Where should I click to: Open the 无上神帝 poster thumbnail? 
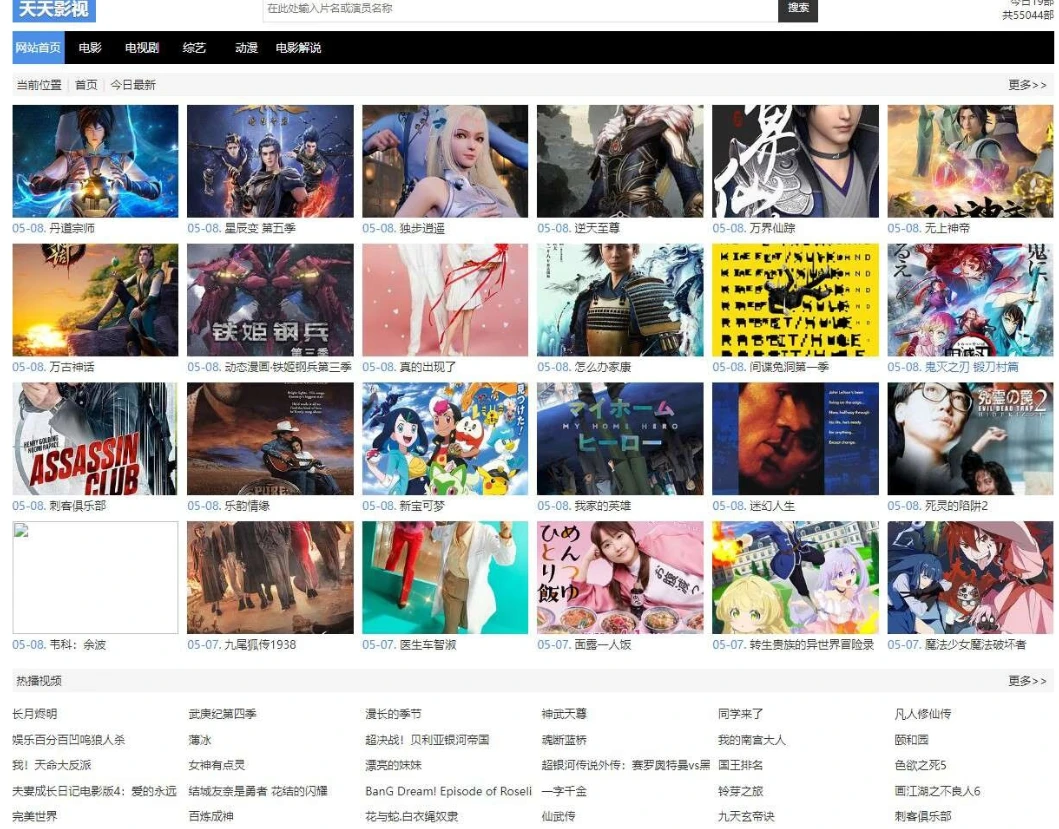[971, 161]
